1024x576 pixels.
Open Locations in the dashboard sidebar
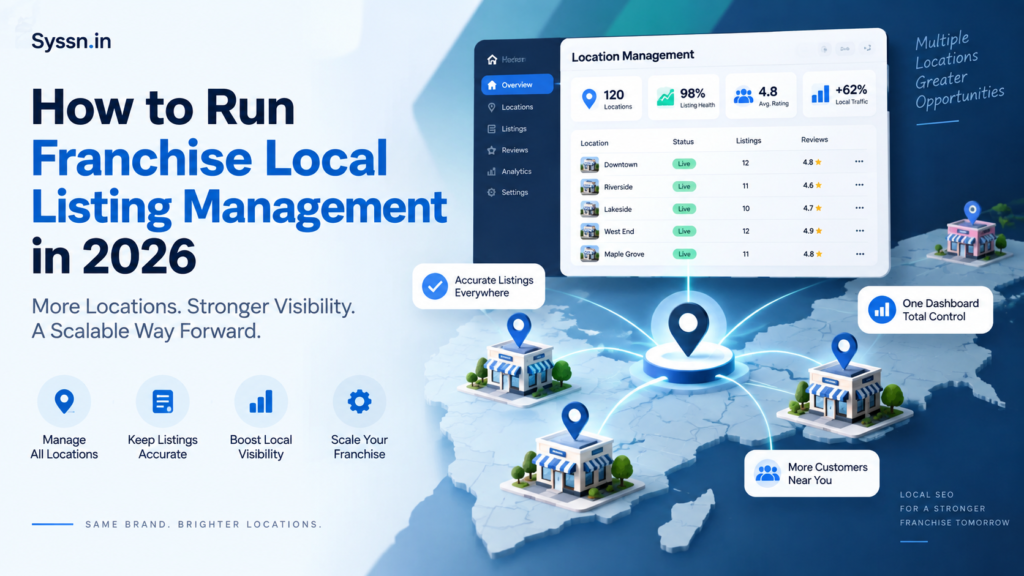tap(510, 107)
